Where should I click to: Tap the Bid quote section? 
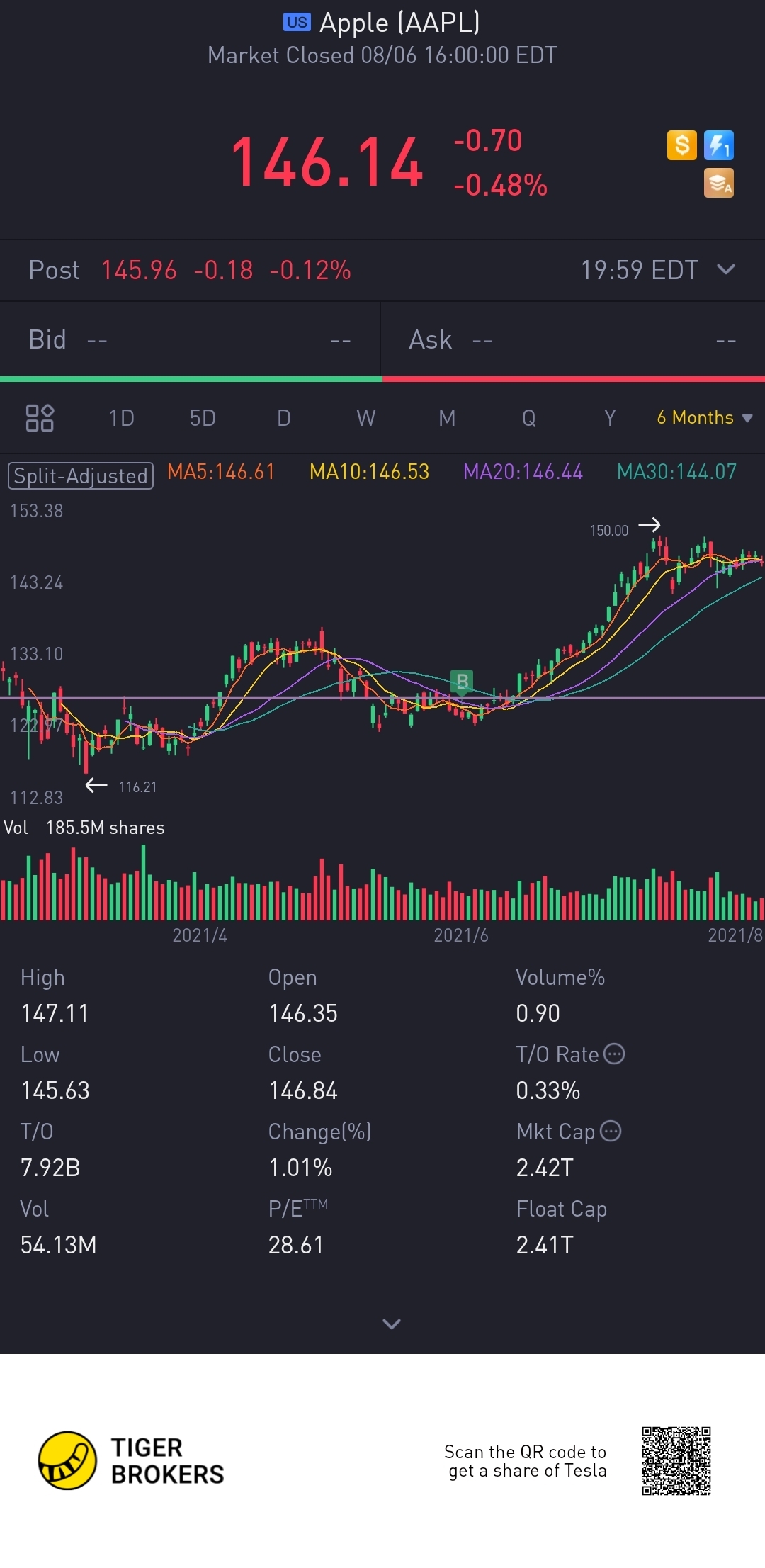pos(190,340)
